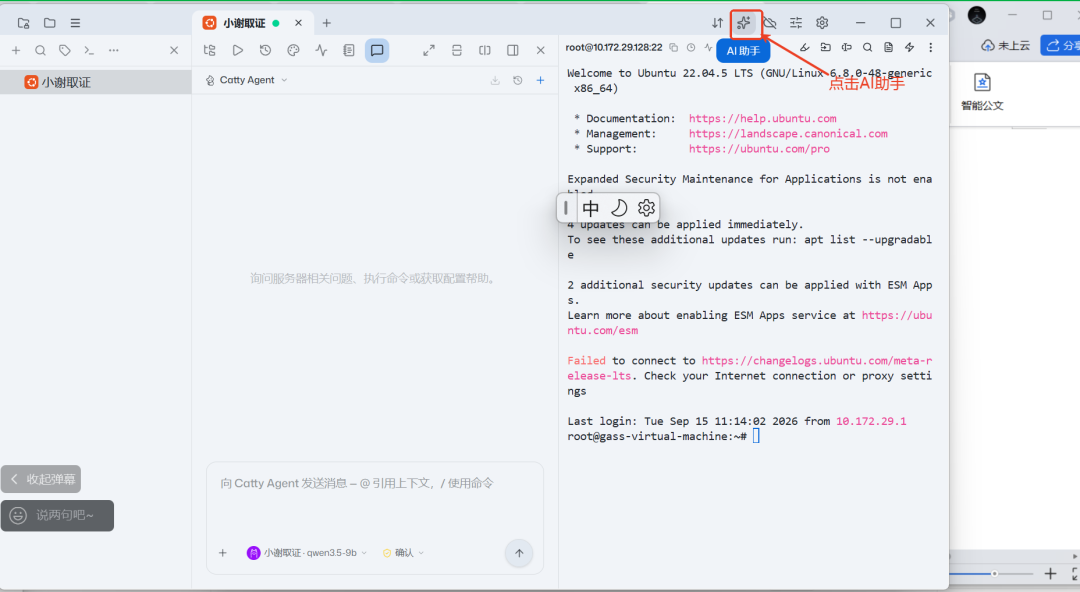
Task: Open the notebook snippets icon
Action: point(349,50)
